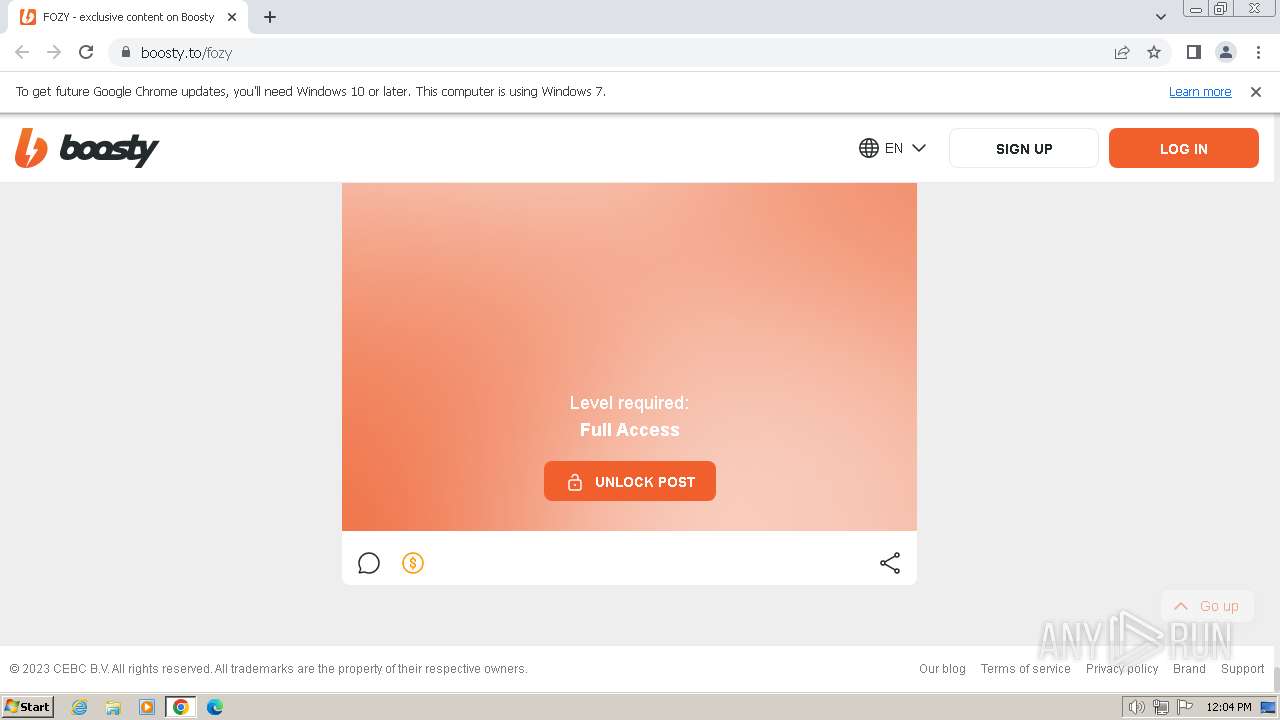The height and width of the screenshot is (720, 1280).
Task: Open the media player taskbar icon
Action: (x=147, y=706)
